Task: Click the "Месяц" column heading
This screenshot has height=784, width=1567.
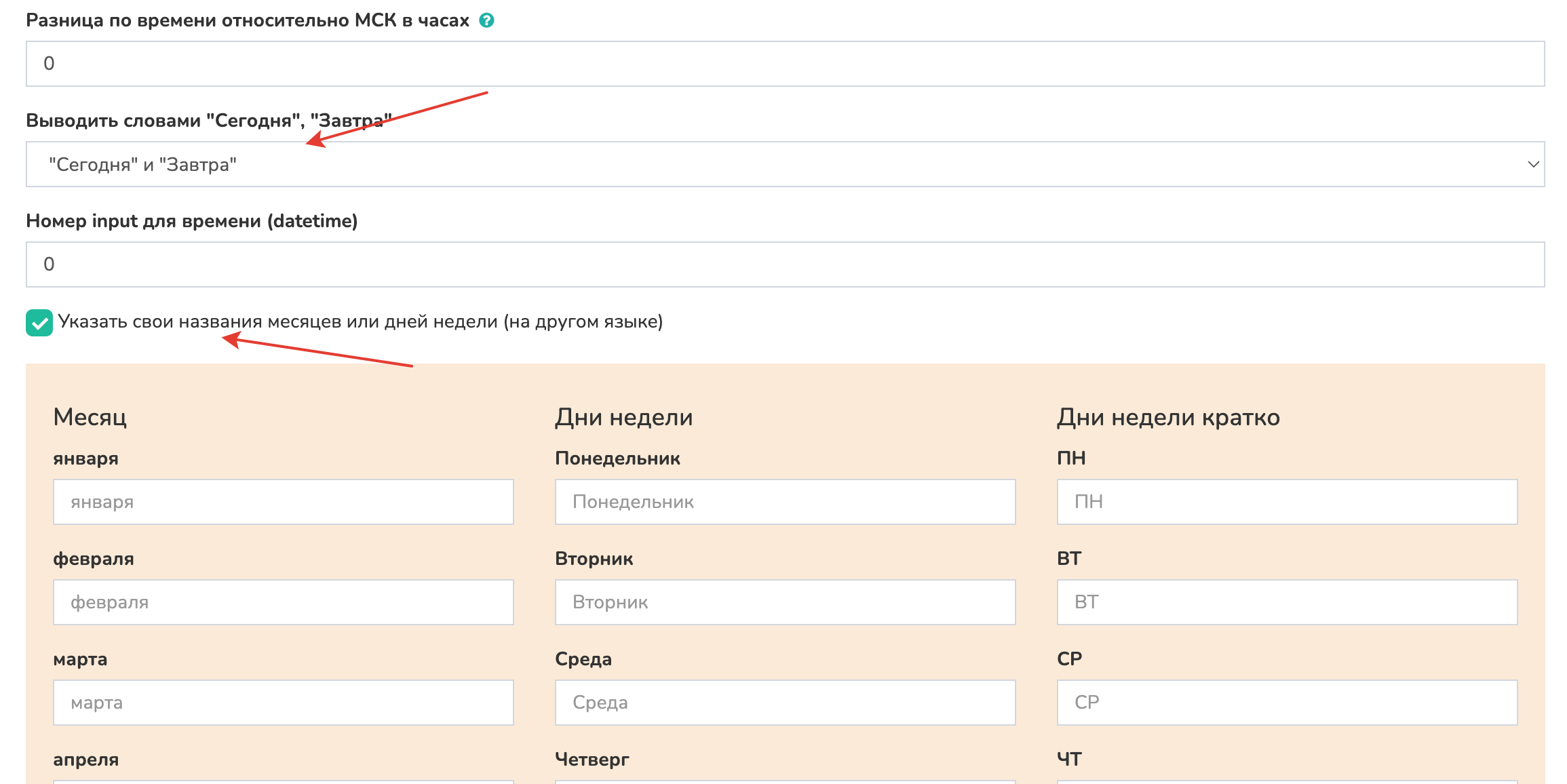Action: click(90, 417)
